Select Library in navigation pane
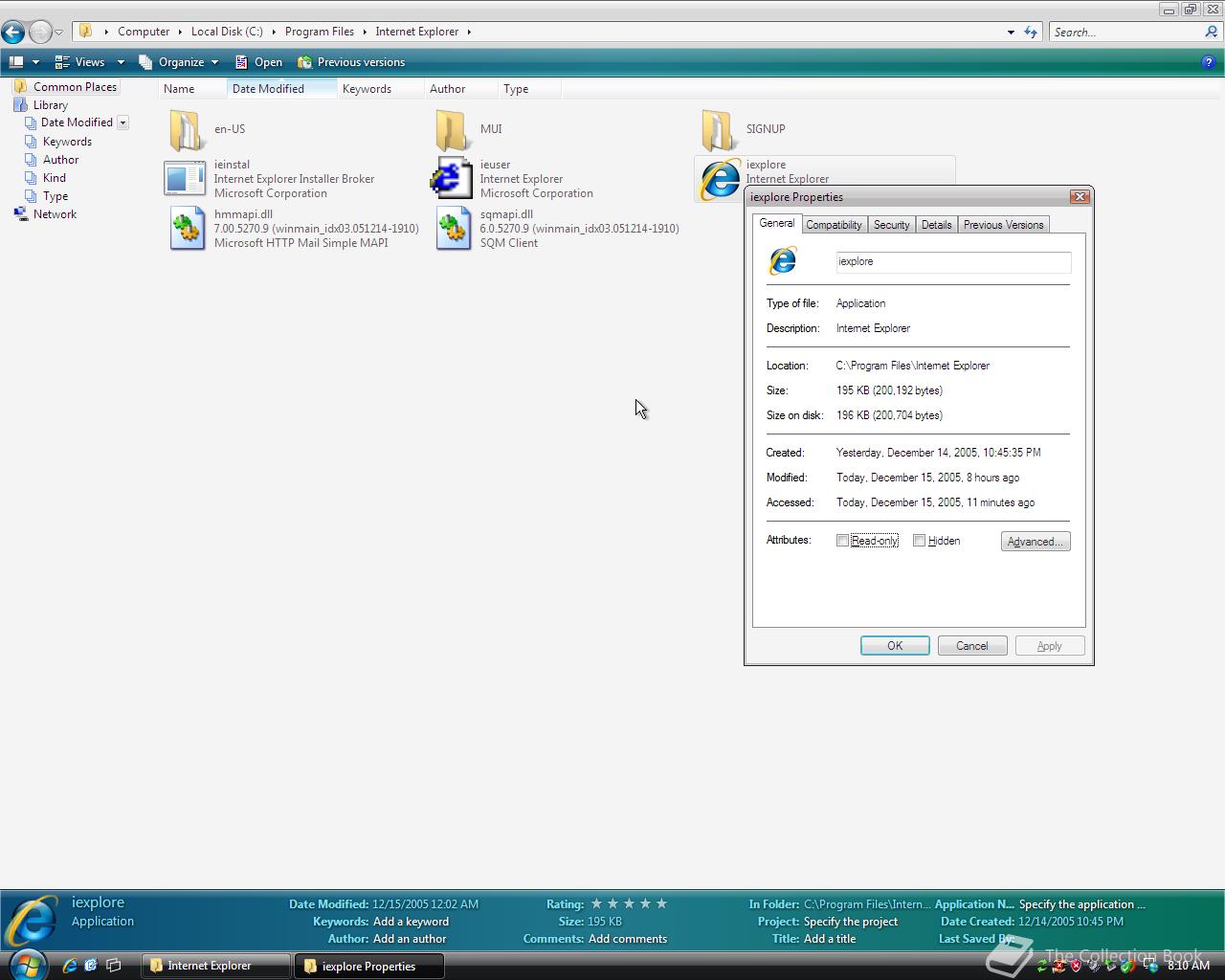This screenshot has height=980, width=1225. pos(50,105)
